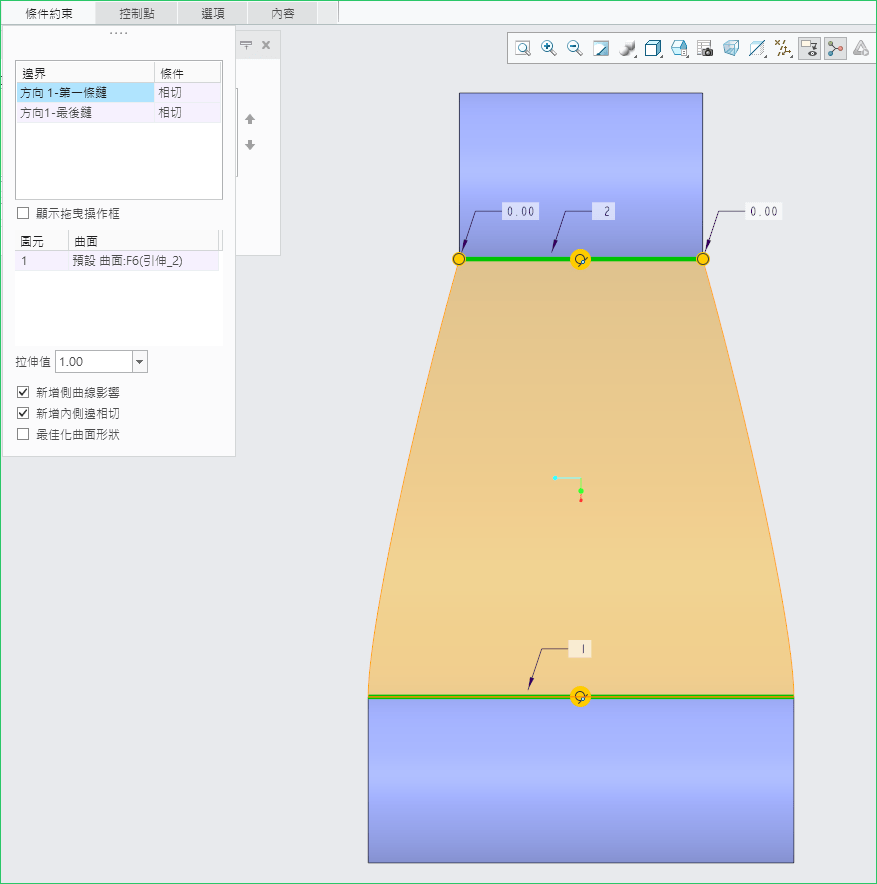Toggle the Perspective View icon
This screenshot has height=884, width=877.
[x=731, y=48]
